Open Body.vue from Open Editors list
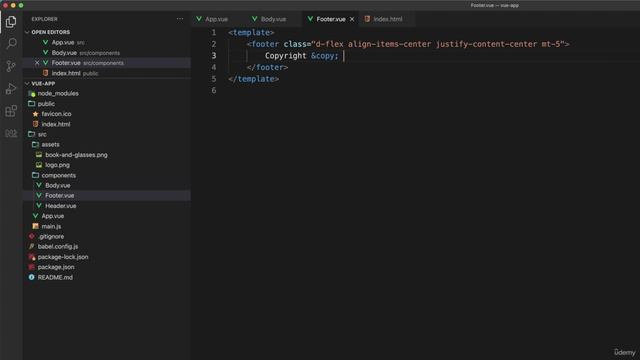640x360 pixels. 64,53
